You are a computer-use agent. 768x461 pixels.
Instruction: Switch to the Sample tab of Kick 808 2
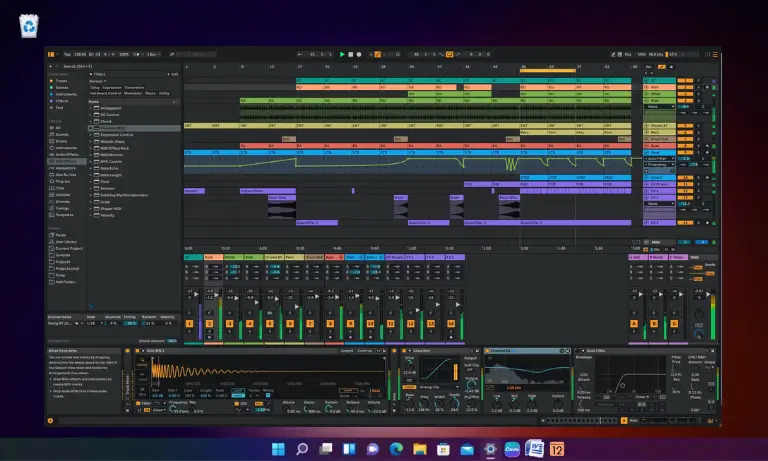tap(347, 351)
